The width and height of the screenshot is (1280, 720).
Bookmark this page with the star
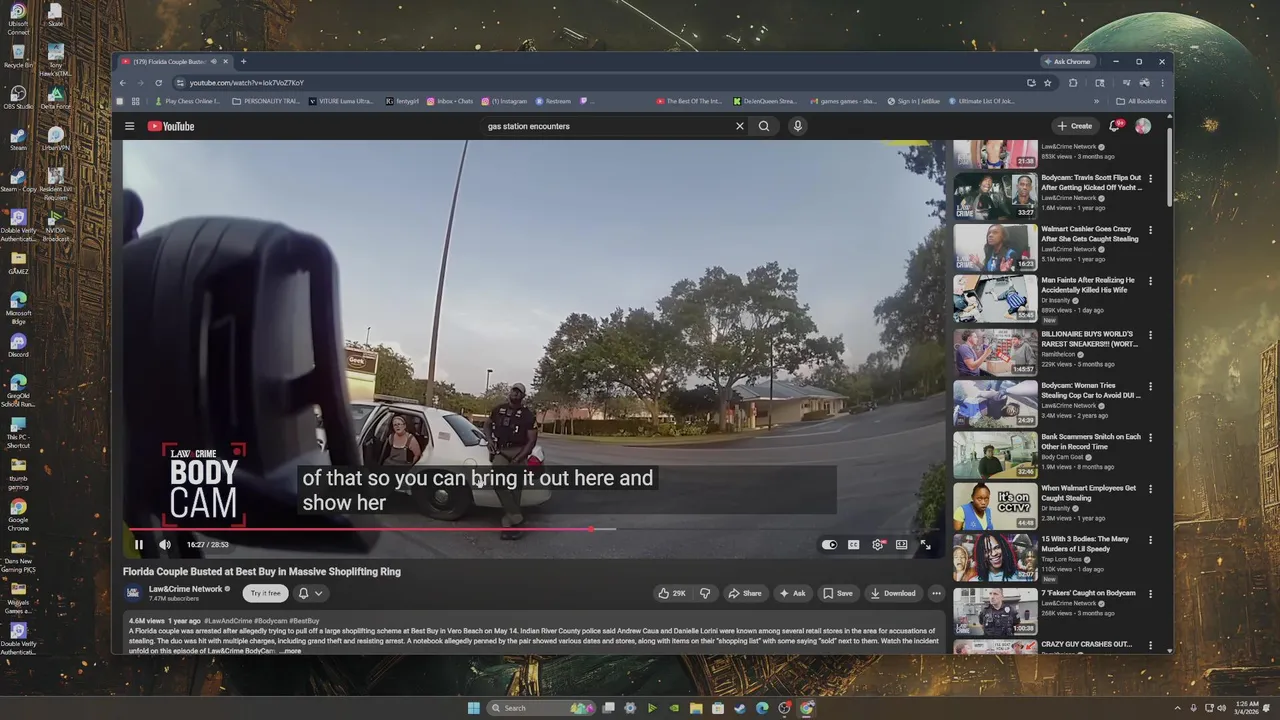click(x=1047, y=83)
